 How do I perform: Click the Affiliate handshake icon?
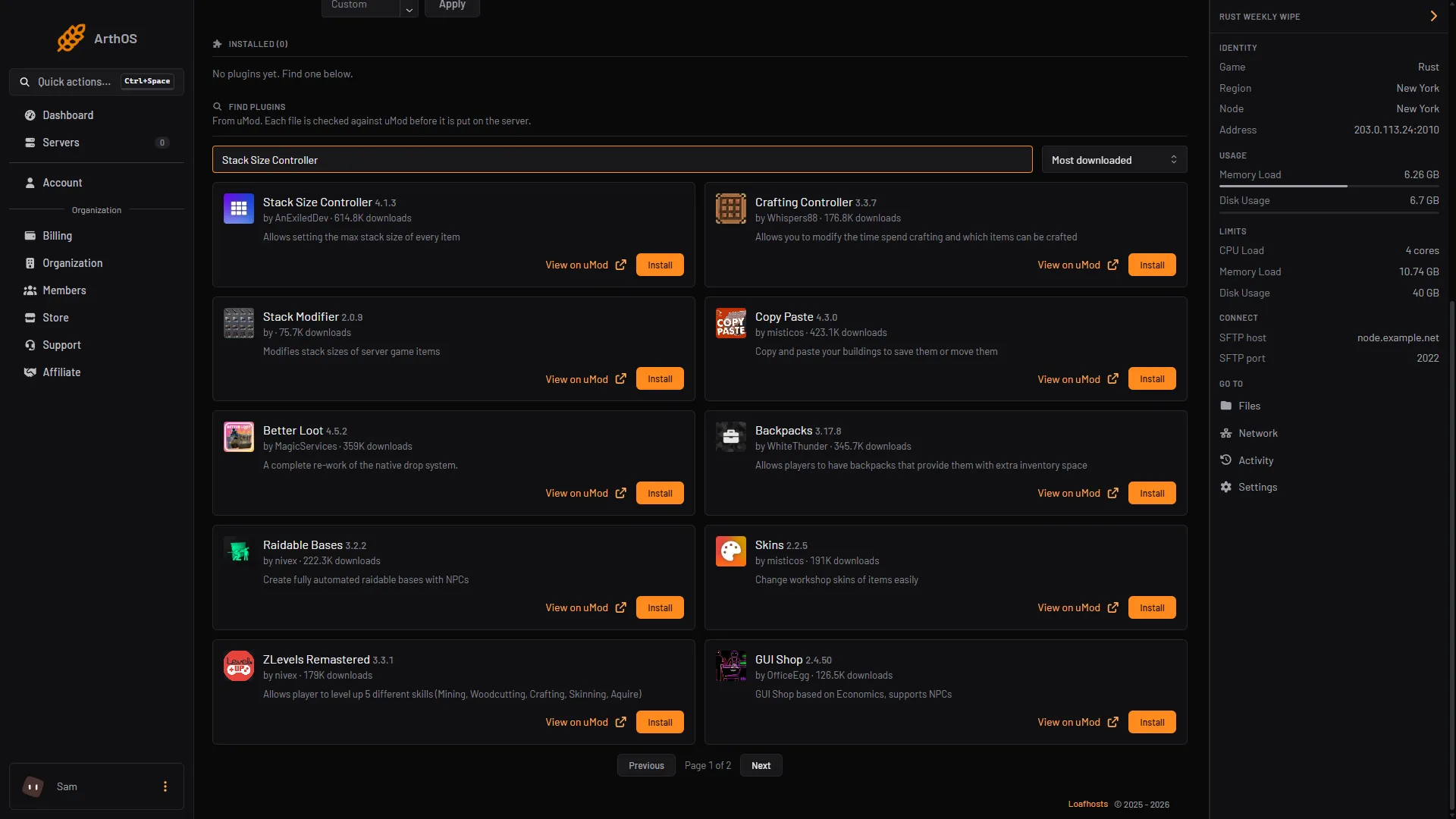point(30,372)
